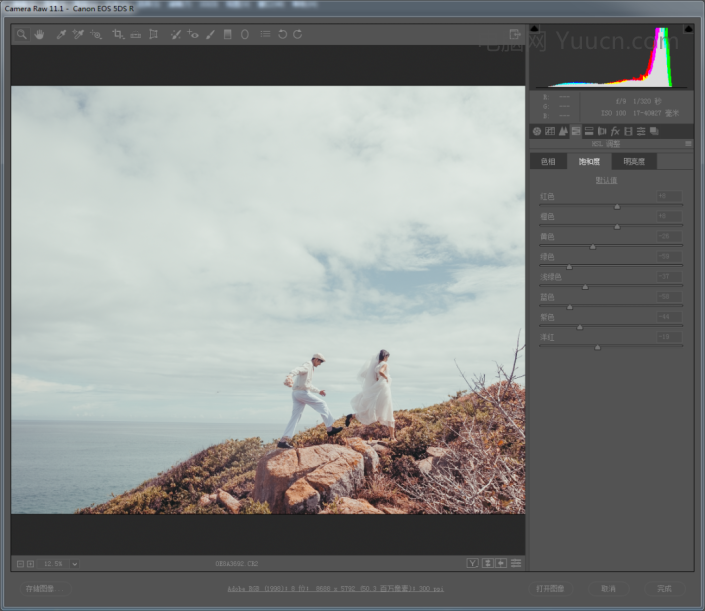Select the Zoom tool in toolbar
Screen dimensions: 705x611
coord(21,34)
